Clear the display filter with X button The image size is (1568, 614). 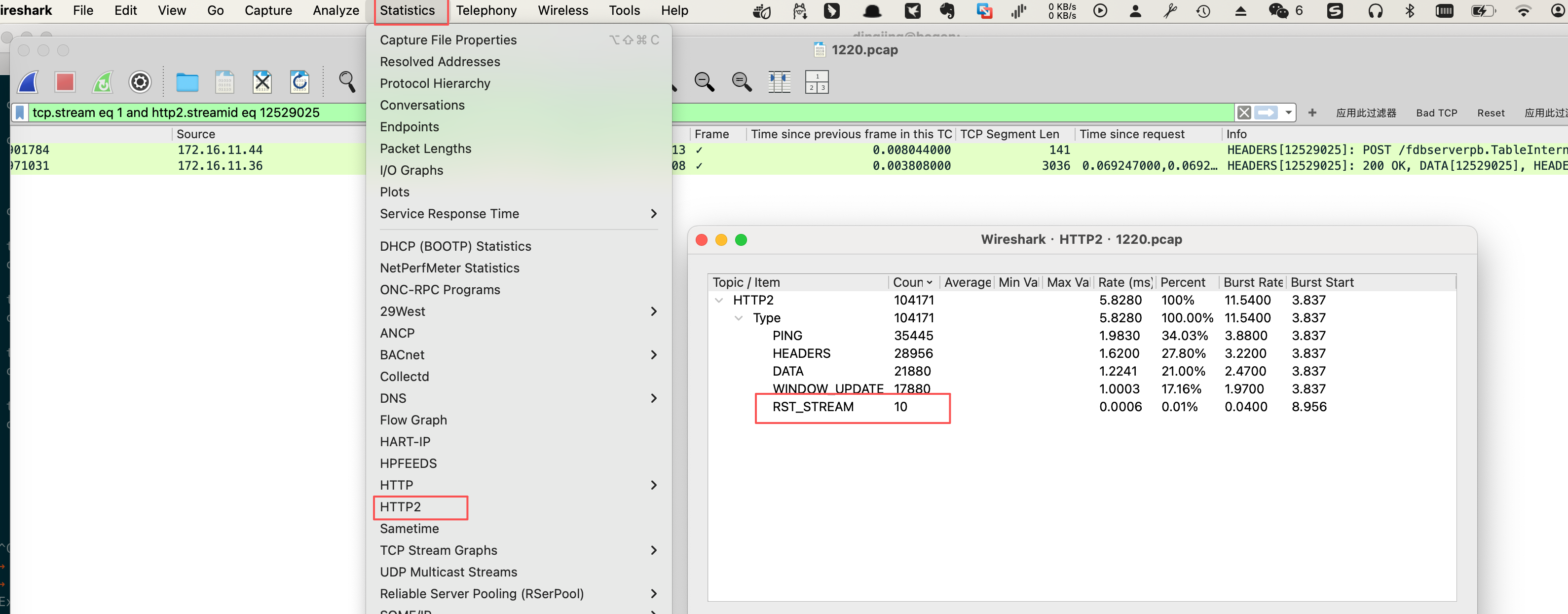point(1243,113)
